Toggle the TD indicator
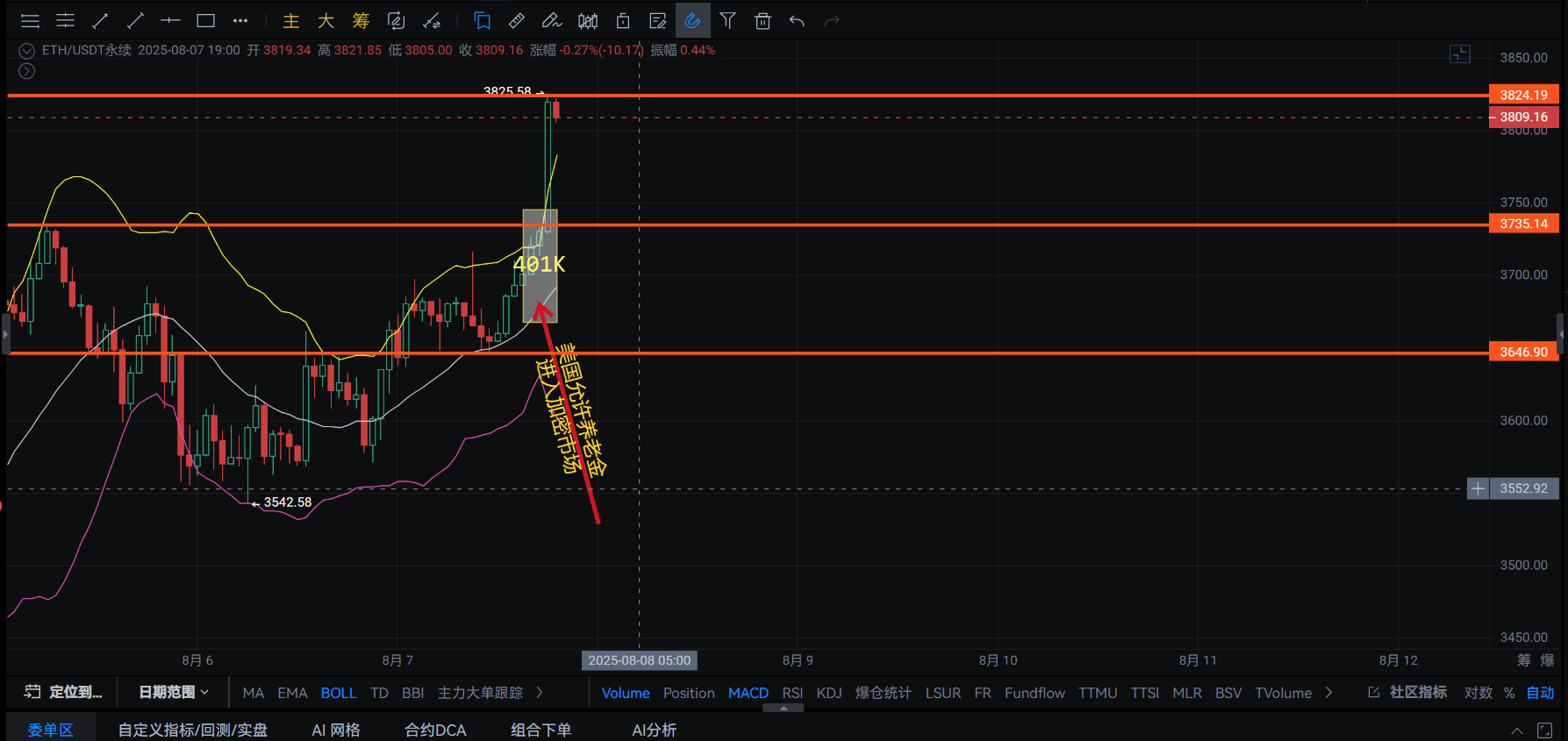 tap(379, 693)
